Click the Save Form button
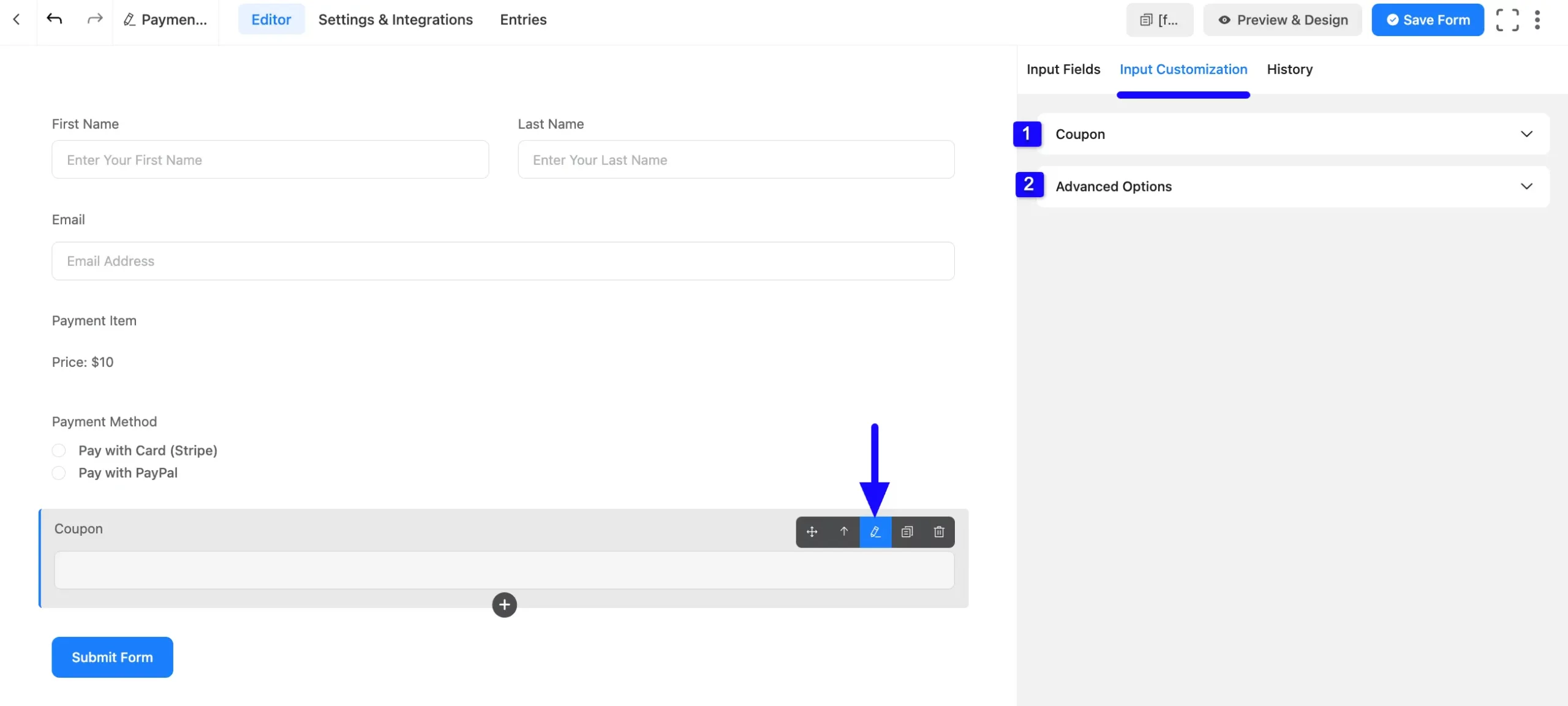The height and width of the screenshot is (706, 1568). 1427,20
